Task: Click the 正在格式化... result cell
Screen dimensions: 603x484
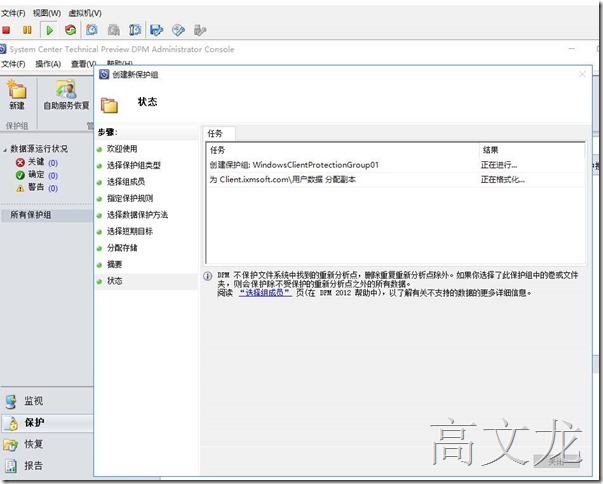Action: (503, 180)
